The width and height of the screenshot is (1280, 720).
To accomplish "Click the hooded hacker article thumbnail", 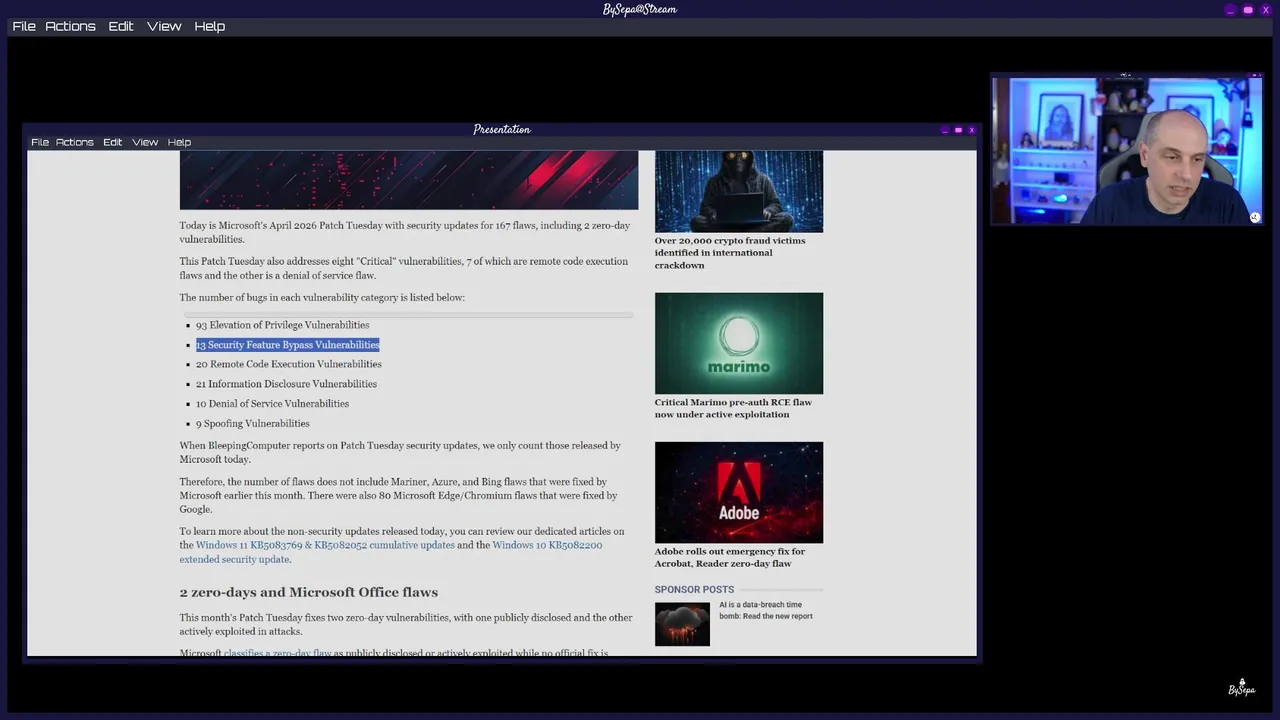I will pyautogui.click(x=739, y=191).
